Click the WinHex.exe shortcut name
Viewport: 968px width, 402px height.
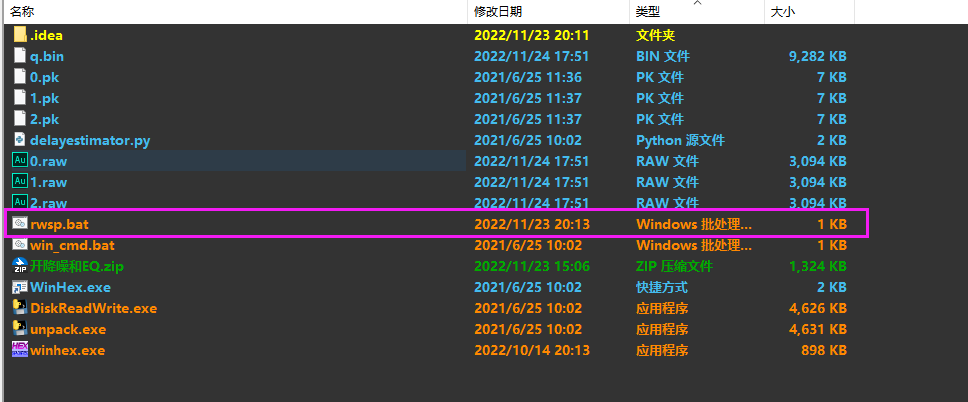(70, 287)
